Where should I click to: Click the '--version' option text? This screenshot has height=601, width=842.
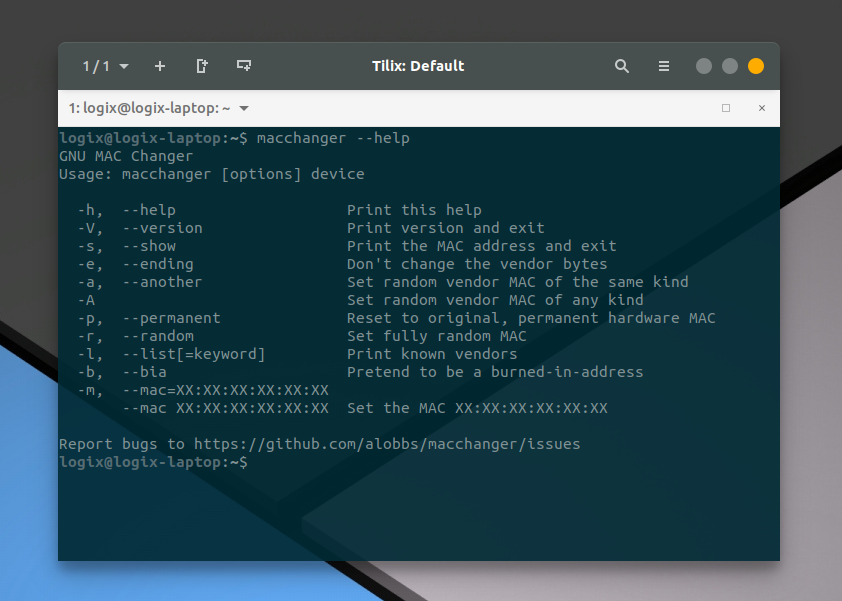pyautogui.click(x=163, y=228)
